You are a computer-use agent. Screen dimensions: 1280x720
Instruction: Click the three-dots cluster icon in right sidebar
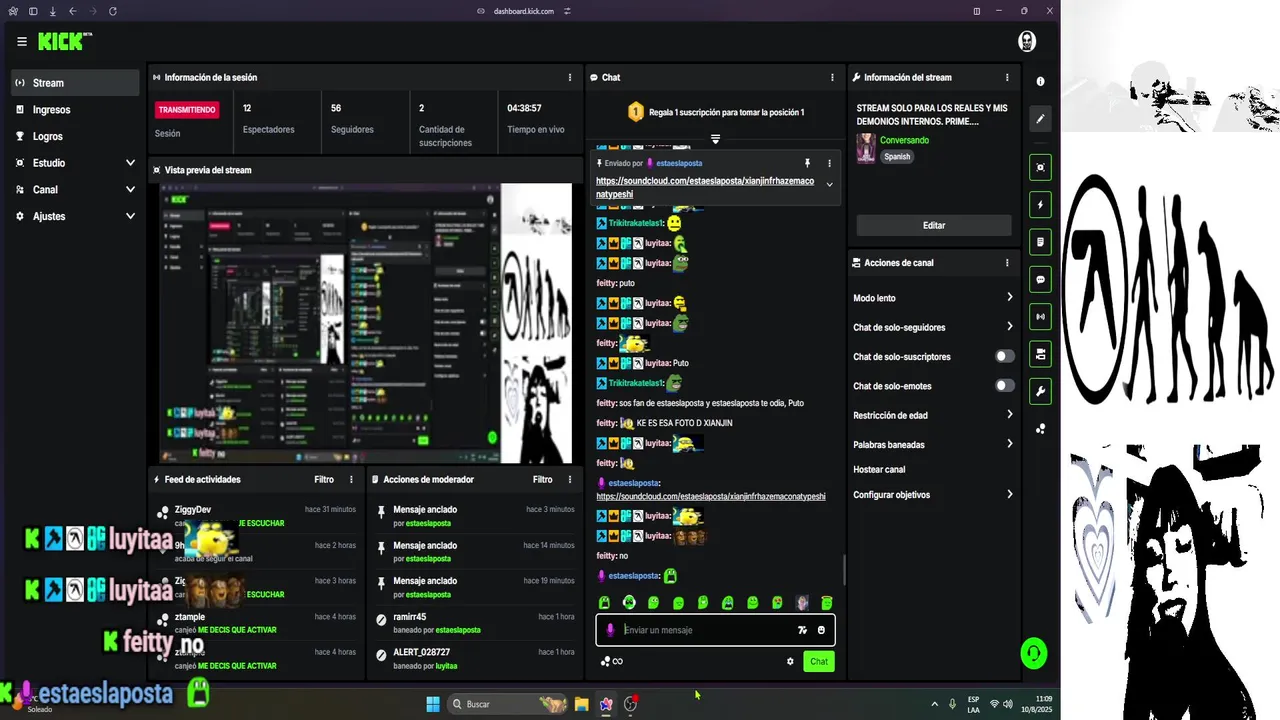coord(1040,429)
